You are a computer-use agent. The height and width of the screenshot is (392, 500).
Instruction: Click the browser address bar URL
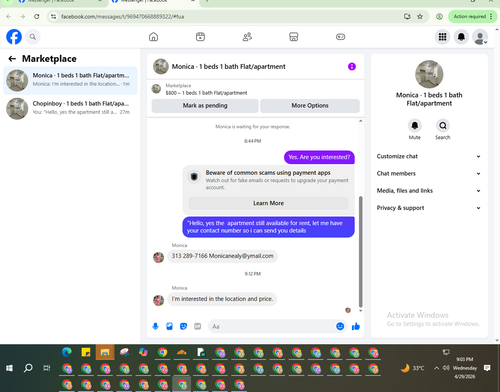(123, 17)
